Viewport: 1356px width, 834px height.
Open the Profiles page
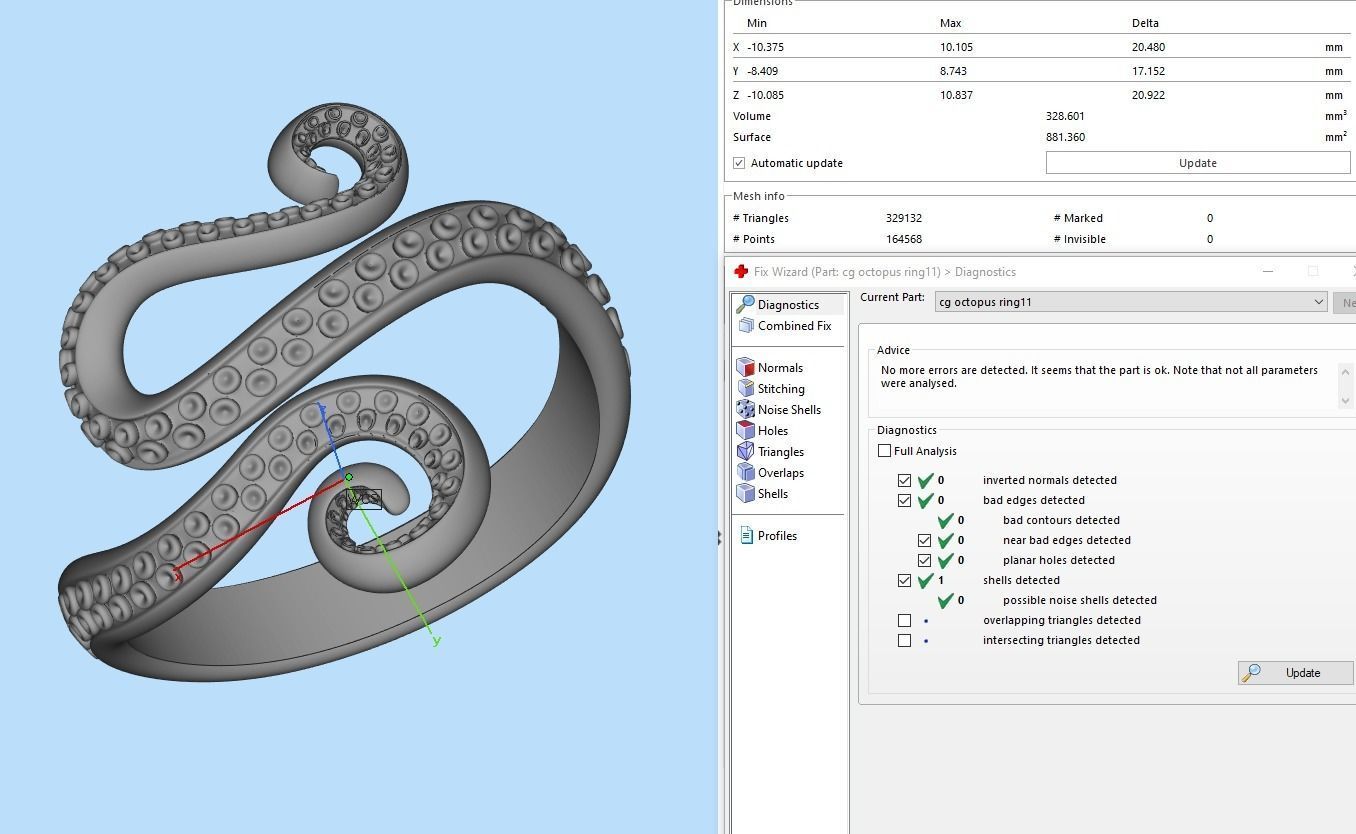pos(777,536)
